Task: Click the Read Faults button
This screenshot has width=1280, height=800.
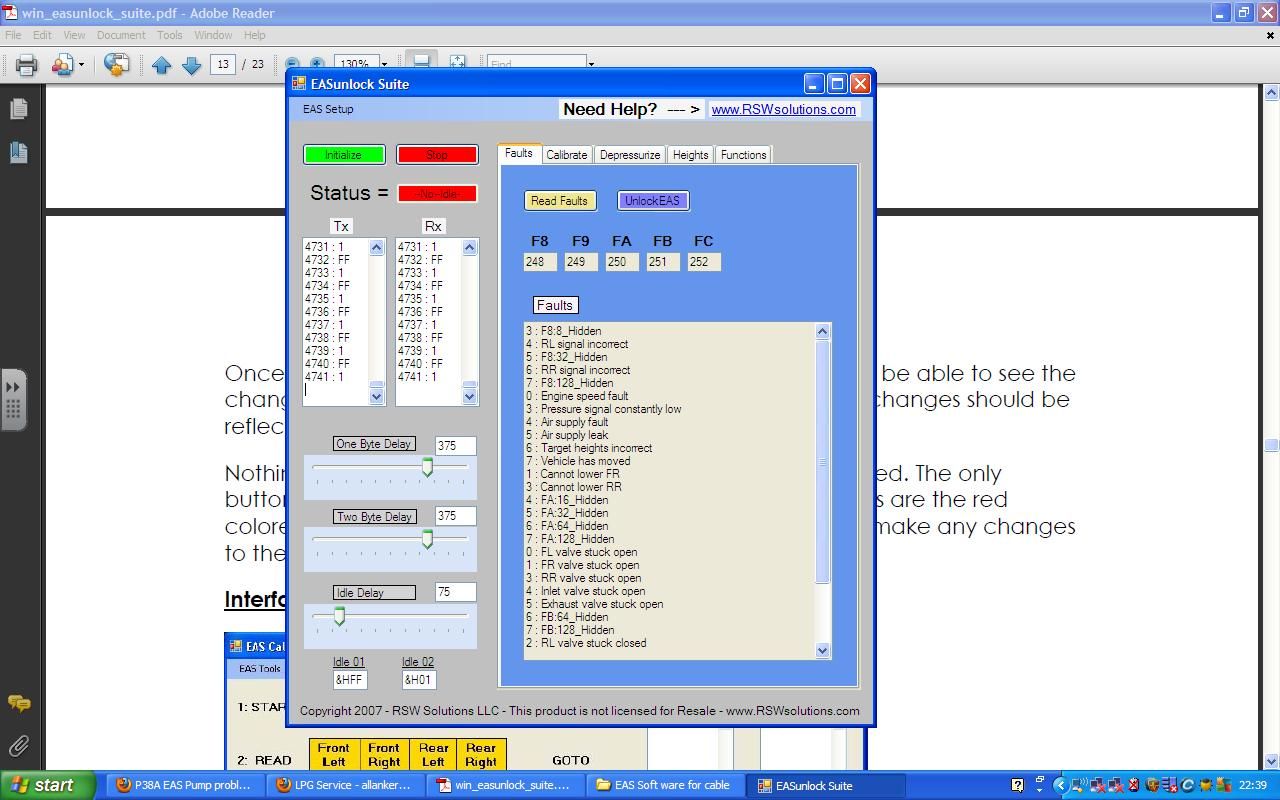Action: pyautogui.click(x=560, y=201)
